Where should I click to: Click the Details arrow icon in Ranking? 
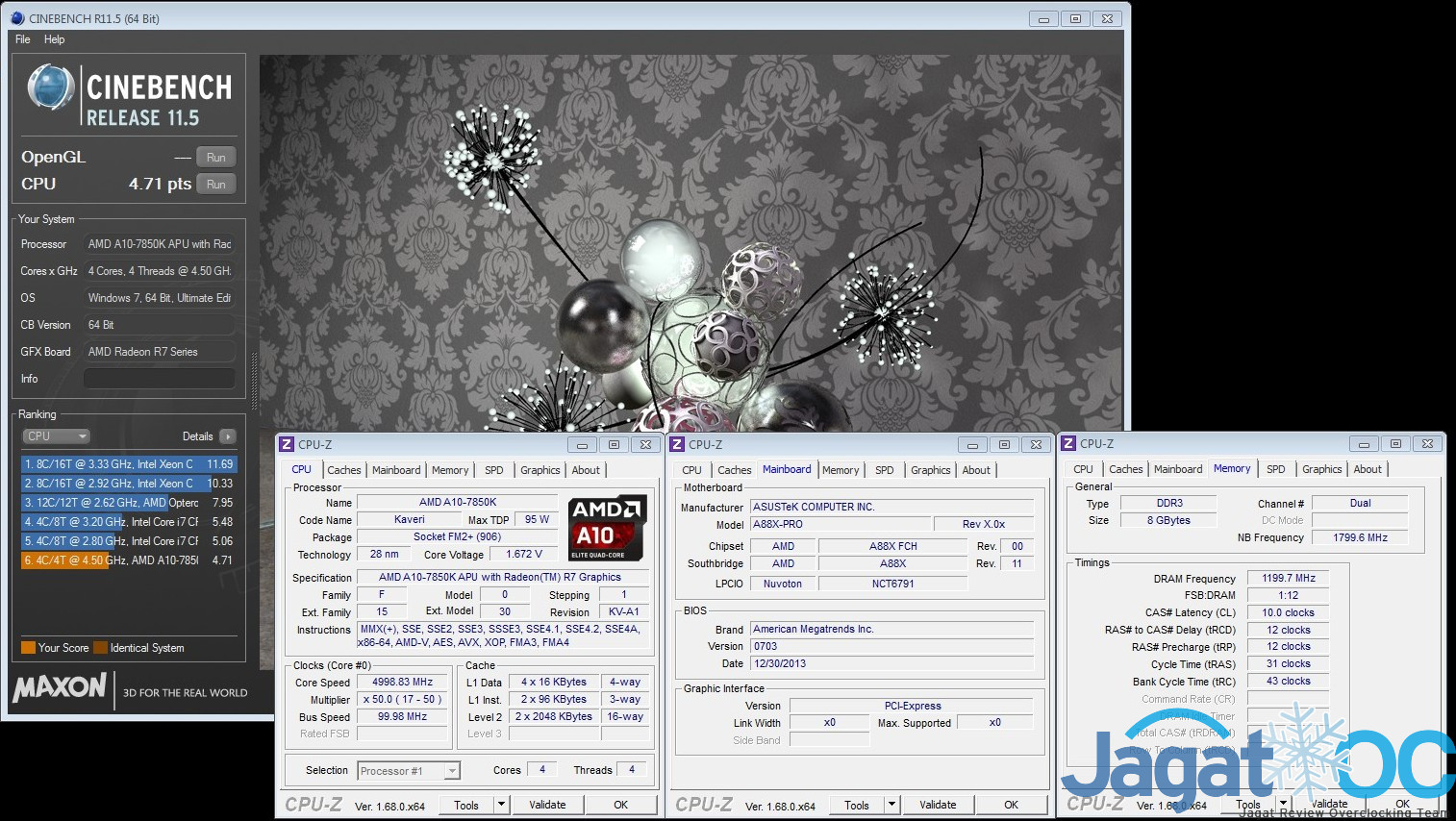[227, 435]
